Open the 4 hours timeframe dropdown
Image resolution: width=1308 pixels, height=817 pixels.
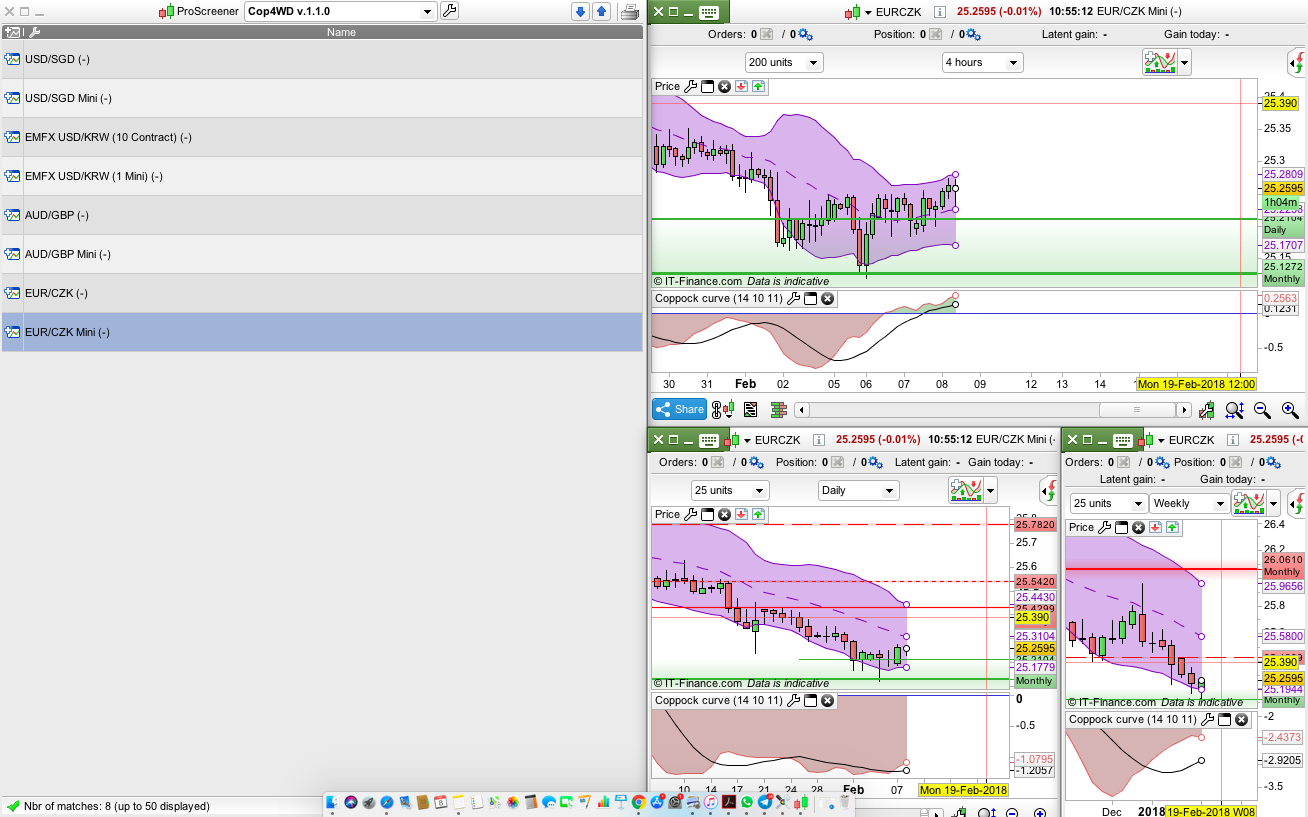point(982,62)
